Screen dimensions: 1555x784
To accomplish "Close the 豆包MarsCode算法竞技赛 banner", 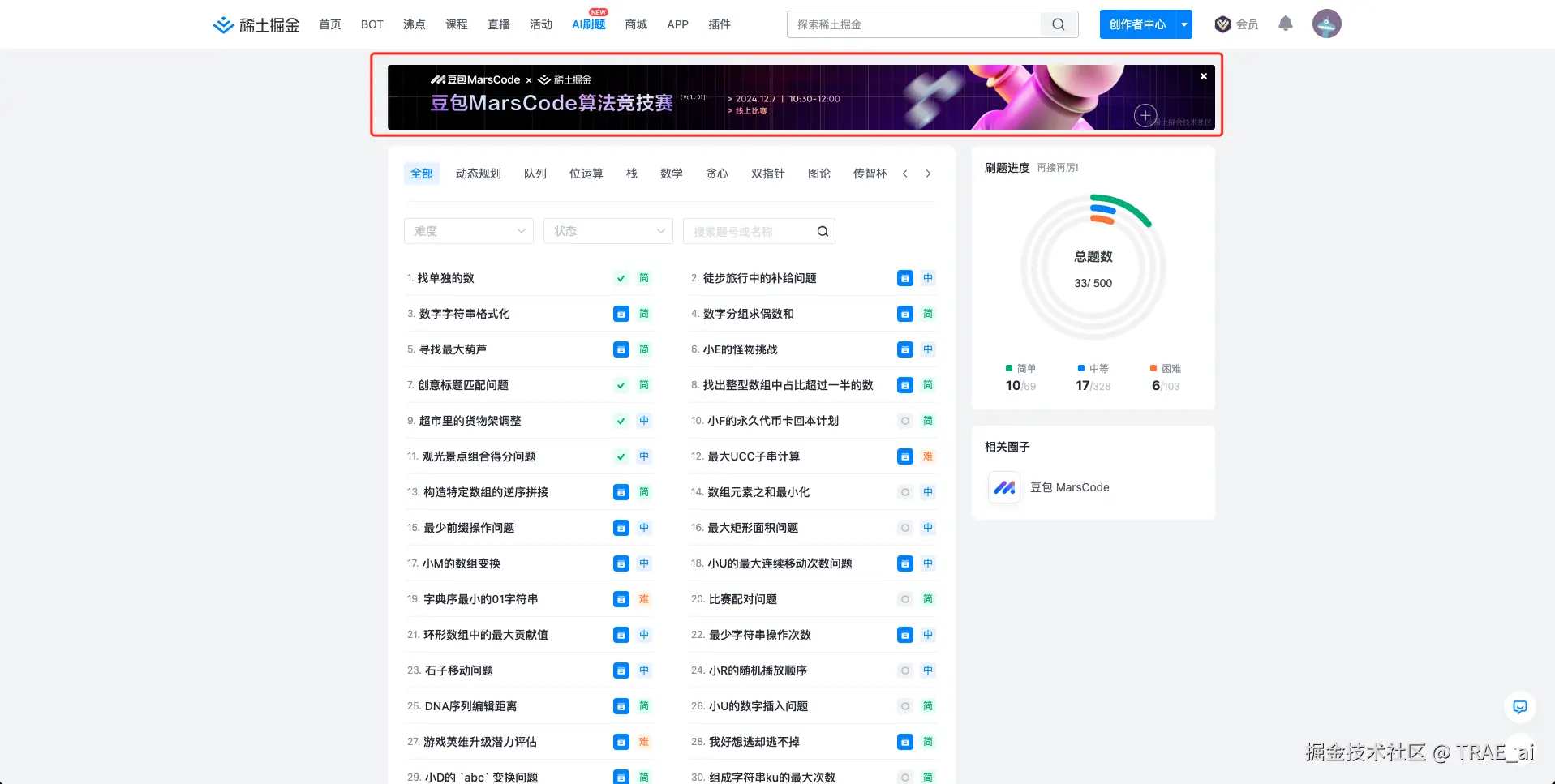I will click(x=1204, y=76).
